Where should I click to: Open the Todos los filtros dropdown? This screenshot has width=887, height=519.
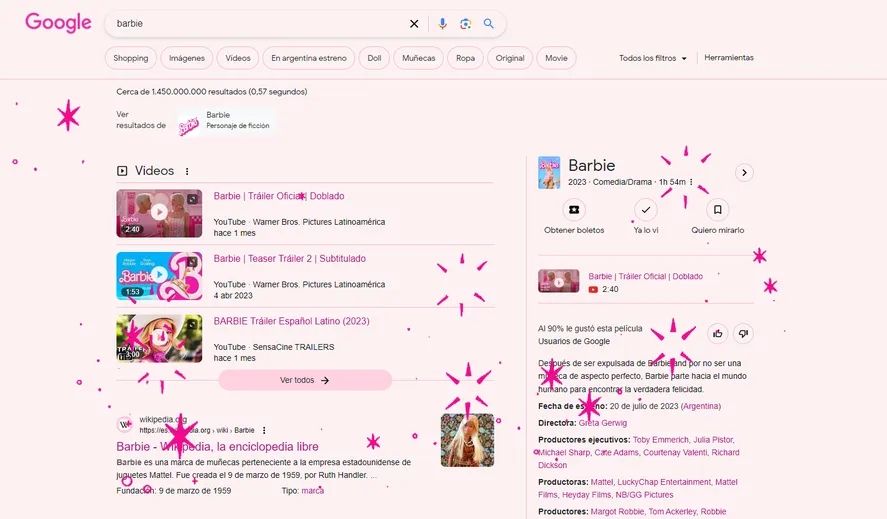point(653,58)
